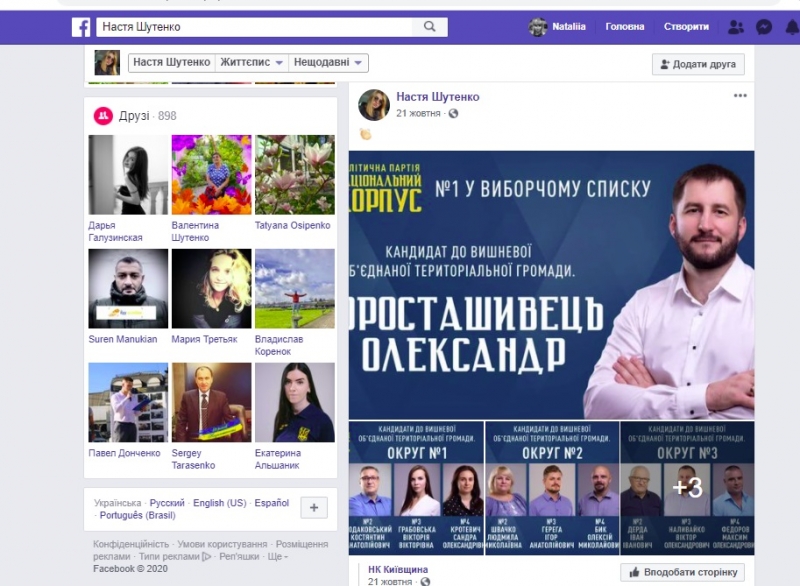Click the search magnifier icon
The image size is (800, 586).
point(429,27)
